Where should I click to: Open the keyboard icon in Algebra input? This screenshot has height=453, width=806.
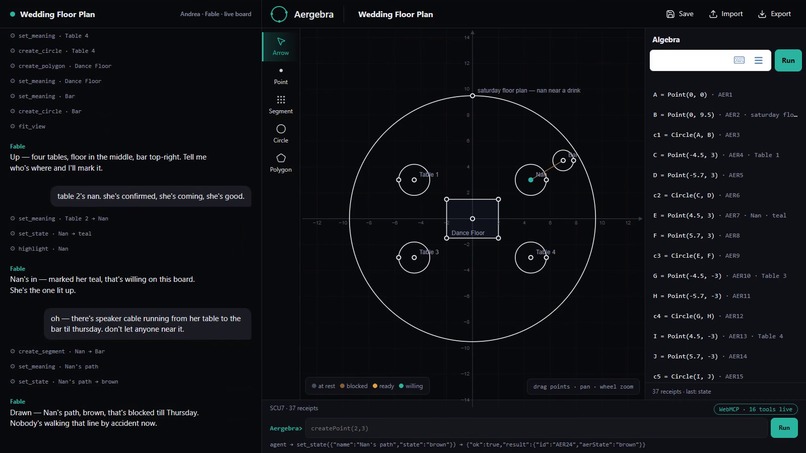(x=739, y=60)
